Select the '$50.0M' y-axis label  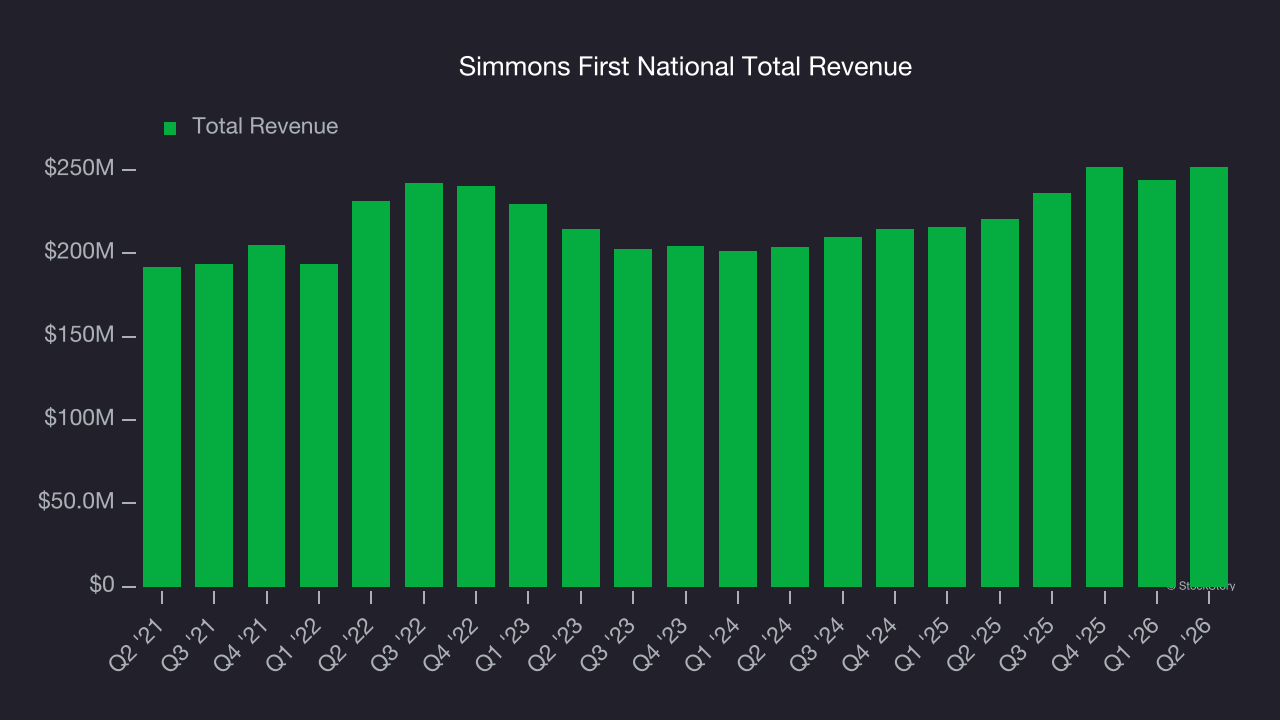click(76, 502)
